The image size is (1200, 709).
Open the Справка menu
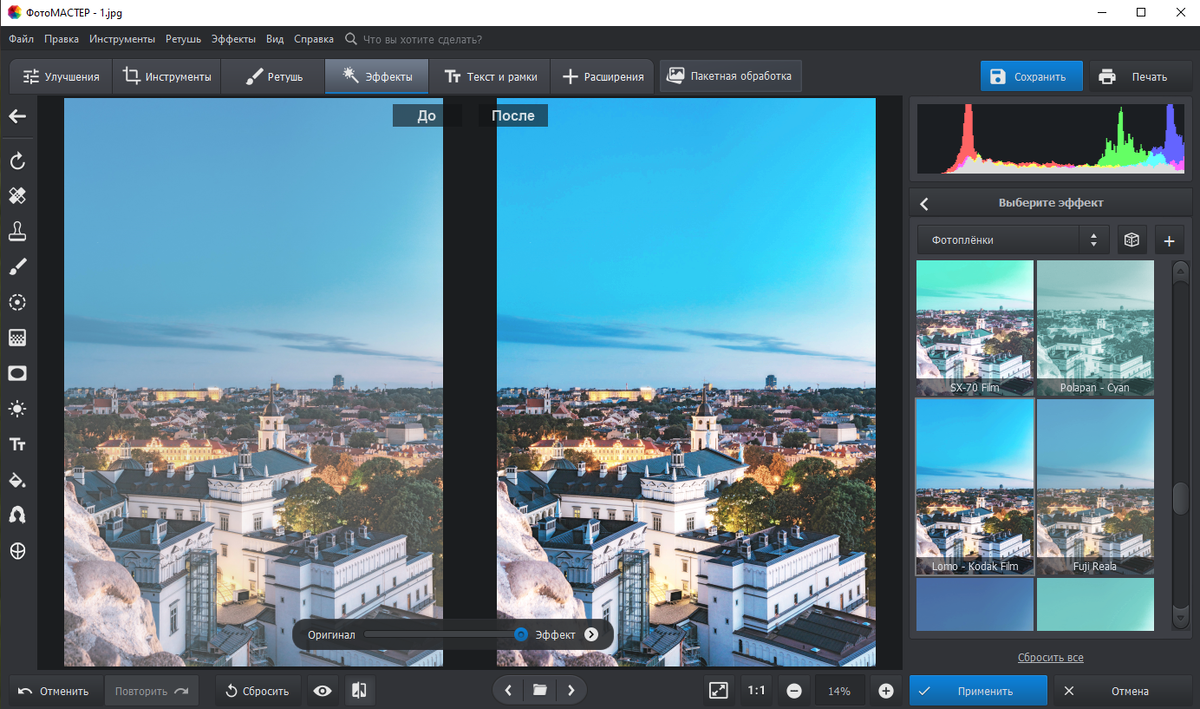point(314,39)
